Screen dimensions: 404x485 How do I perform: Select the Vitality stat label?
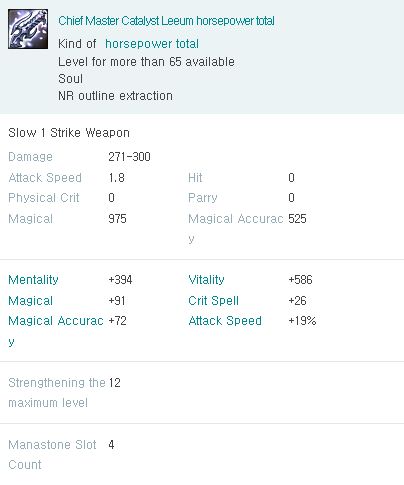[206, 280]
